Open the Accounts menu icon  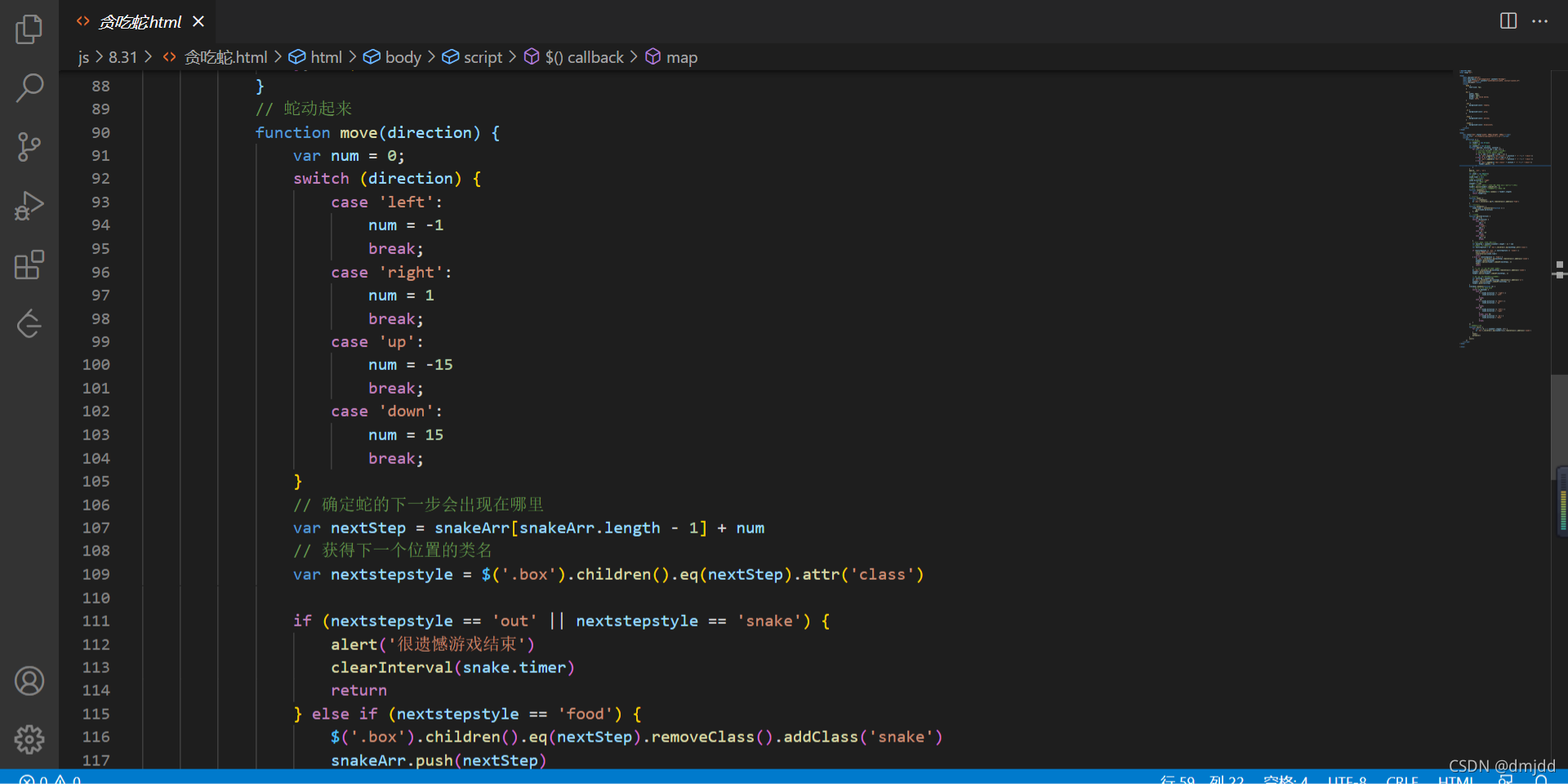tap(29, 680)
